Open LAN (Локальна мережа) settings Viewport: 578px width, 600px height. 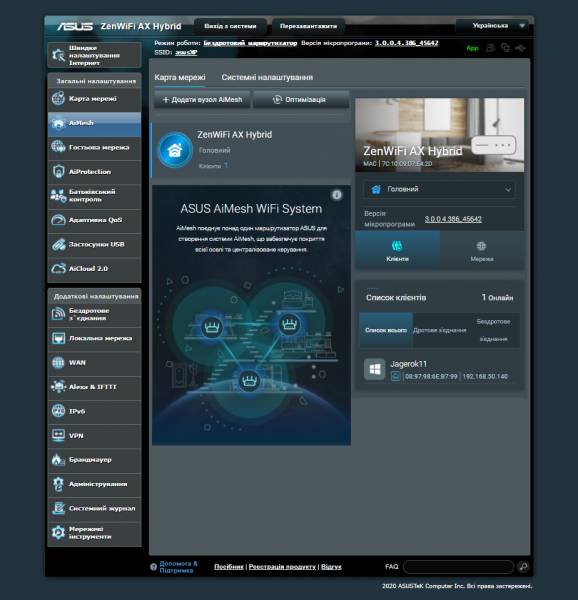tap(94, 339)
